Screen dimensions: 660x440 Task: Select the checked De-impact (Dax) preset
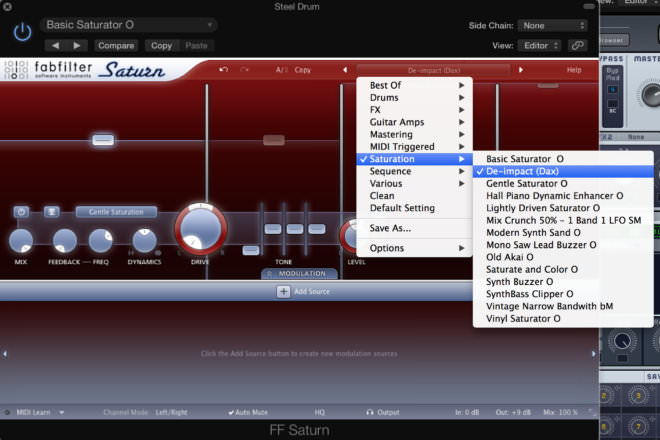563,171
